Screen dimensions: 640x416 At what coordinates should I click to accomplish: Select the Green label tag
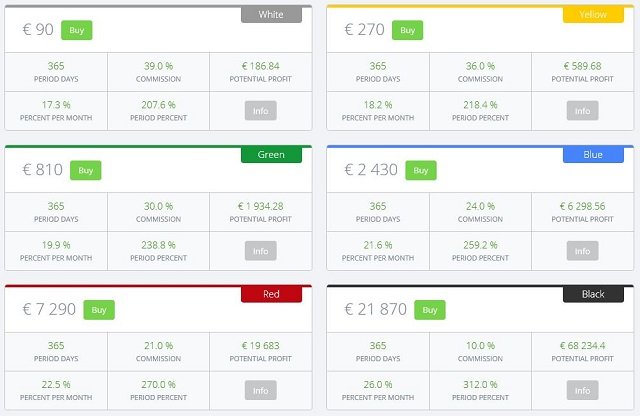point(271,155)
